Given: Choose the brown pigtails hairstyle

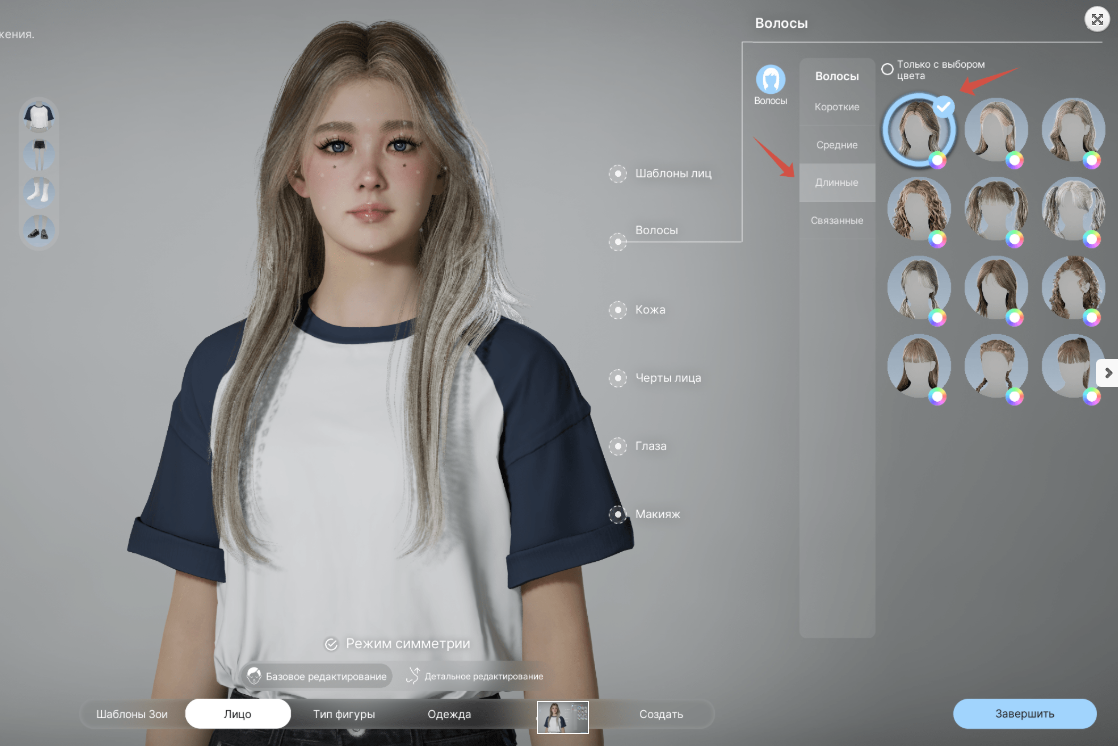Looking at the screenshot, I should point(996,208).
